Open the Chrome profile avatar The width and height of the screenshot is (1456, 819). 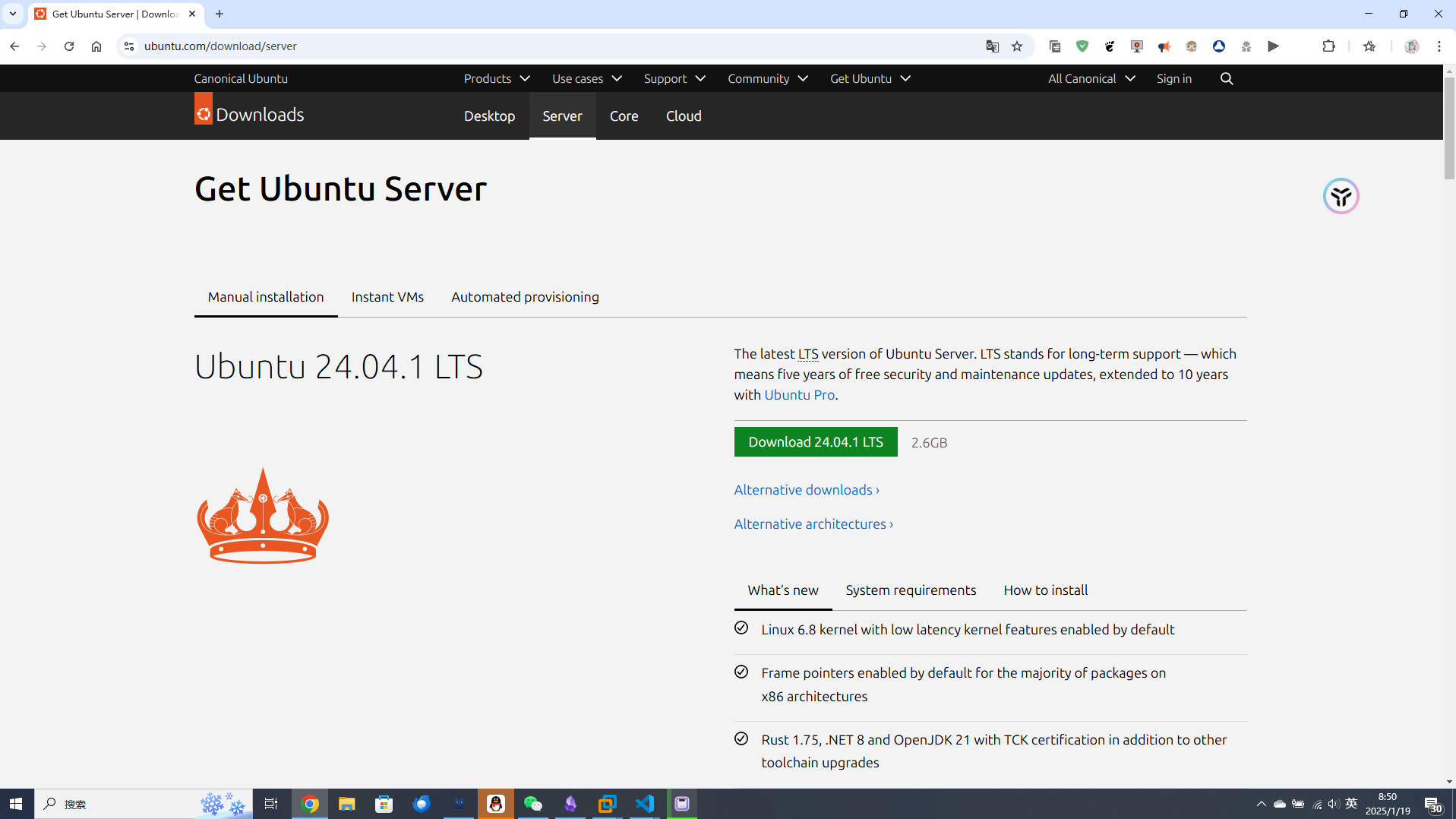tap(1412, 46)
